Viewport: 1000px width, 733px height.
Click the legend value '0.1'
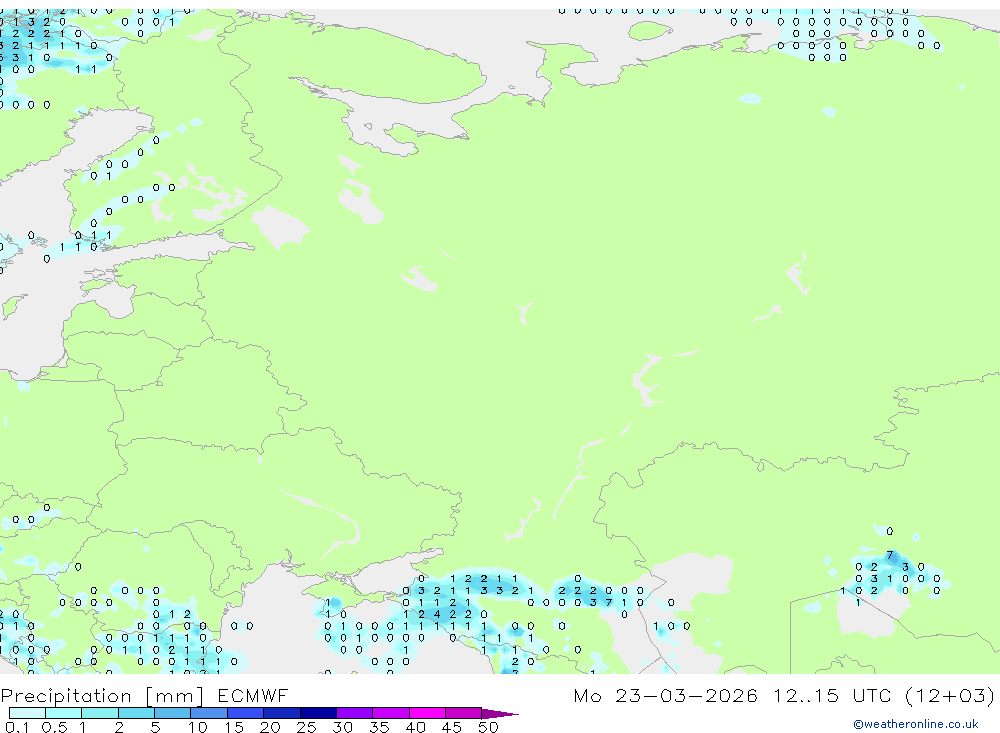click(x=17, y=727)
